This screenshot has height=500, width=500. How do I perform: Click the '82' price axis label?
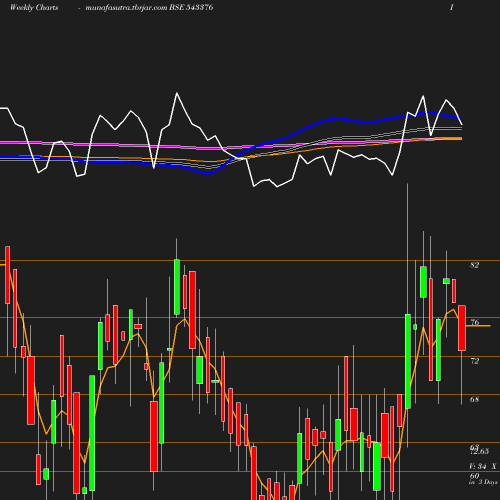click(x=474, y=265)
